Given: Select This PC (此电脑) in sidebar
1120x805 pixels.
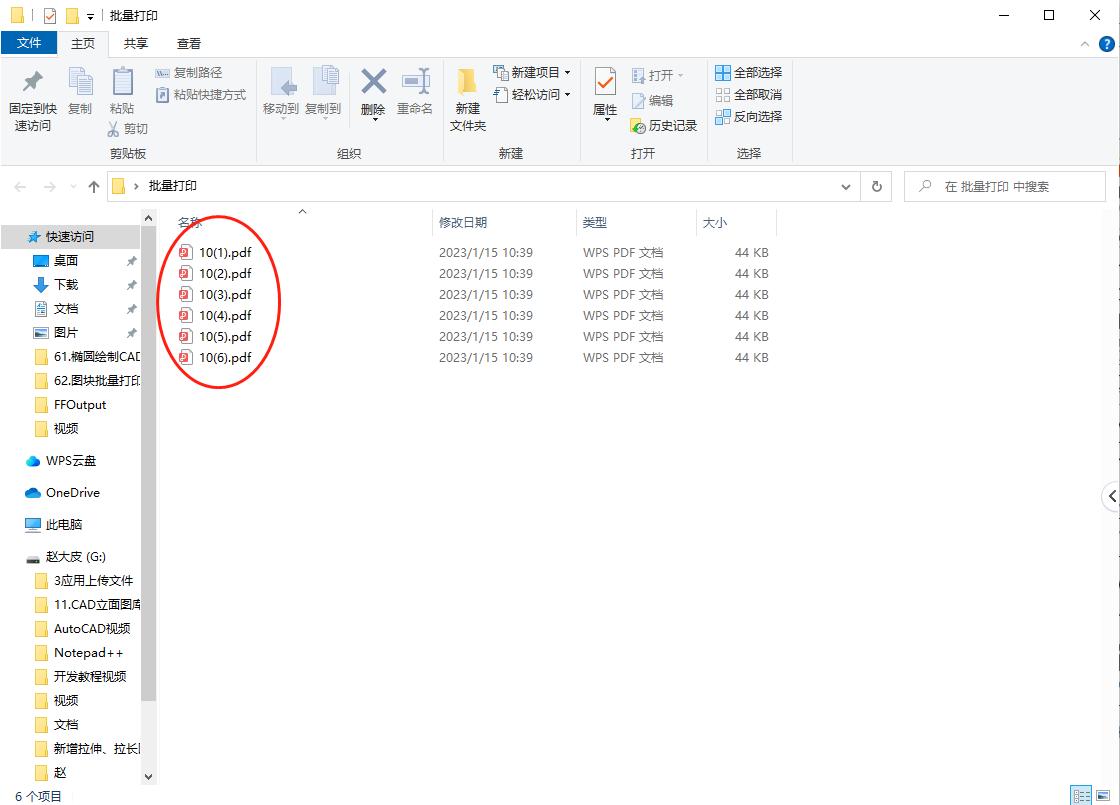Looking at the screenshot, I should point(64,524).
